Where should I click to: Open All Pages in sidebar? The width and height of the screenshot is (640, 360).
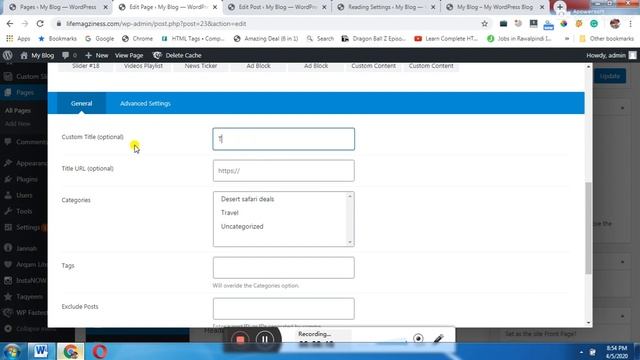point(18,111)
